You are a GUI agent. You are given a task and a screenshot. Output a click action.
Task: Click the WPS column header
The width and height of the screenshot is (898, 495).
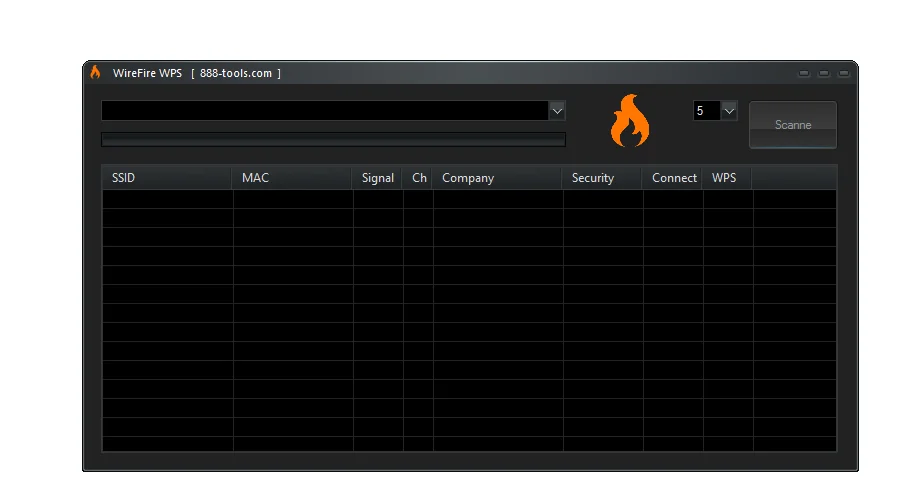point(726,178)
